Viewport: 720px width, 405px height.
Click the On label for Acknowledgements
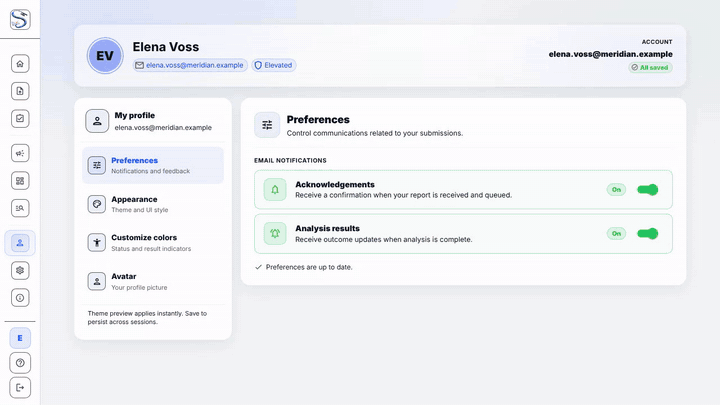point(616,190)
